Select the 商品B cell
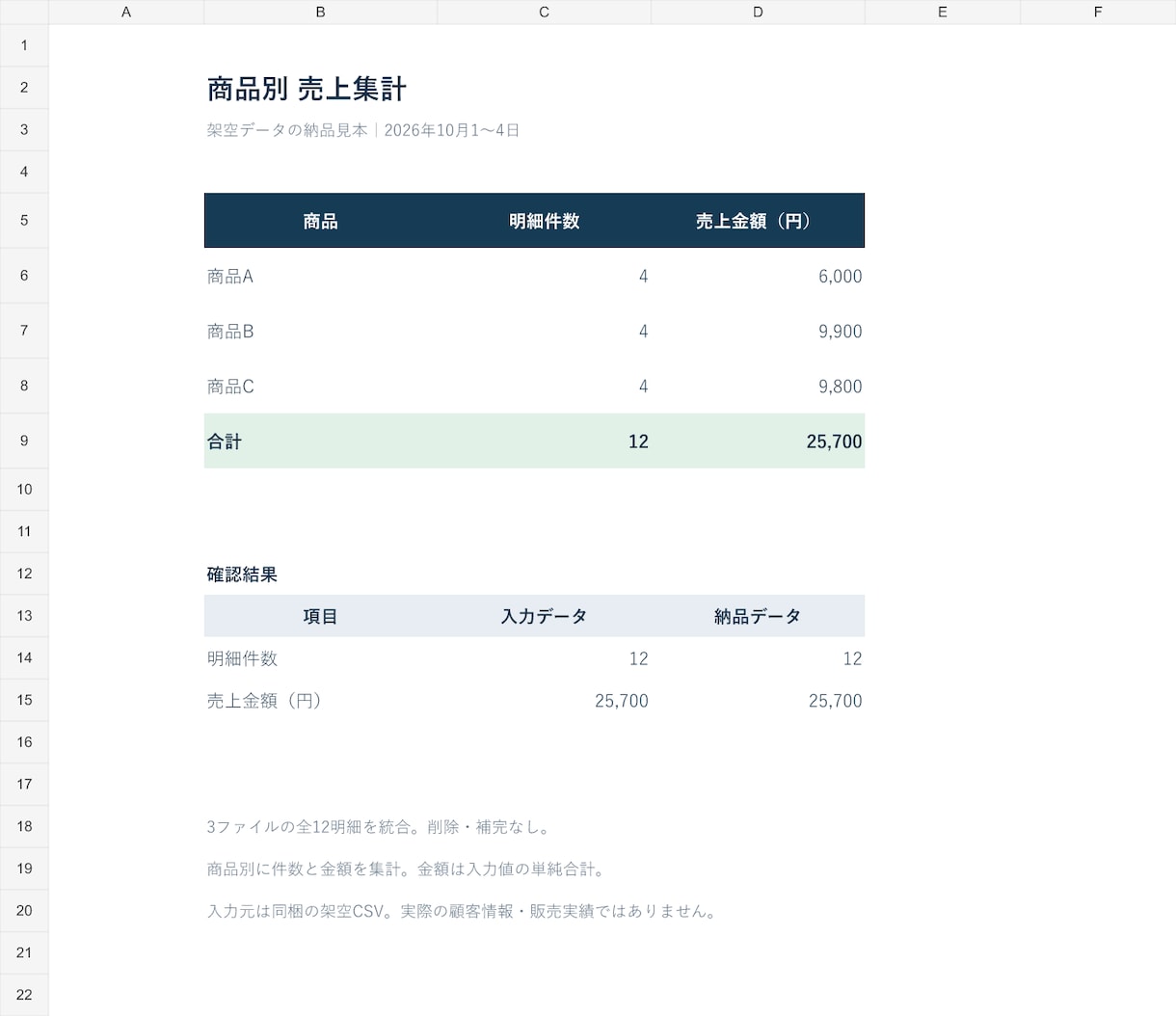 point(321,331)
